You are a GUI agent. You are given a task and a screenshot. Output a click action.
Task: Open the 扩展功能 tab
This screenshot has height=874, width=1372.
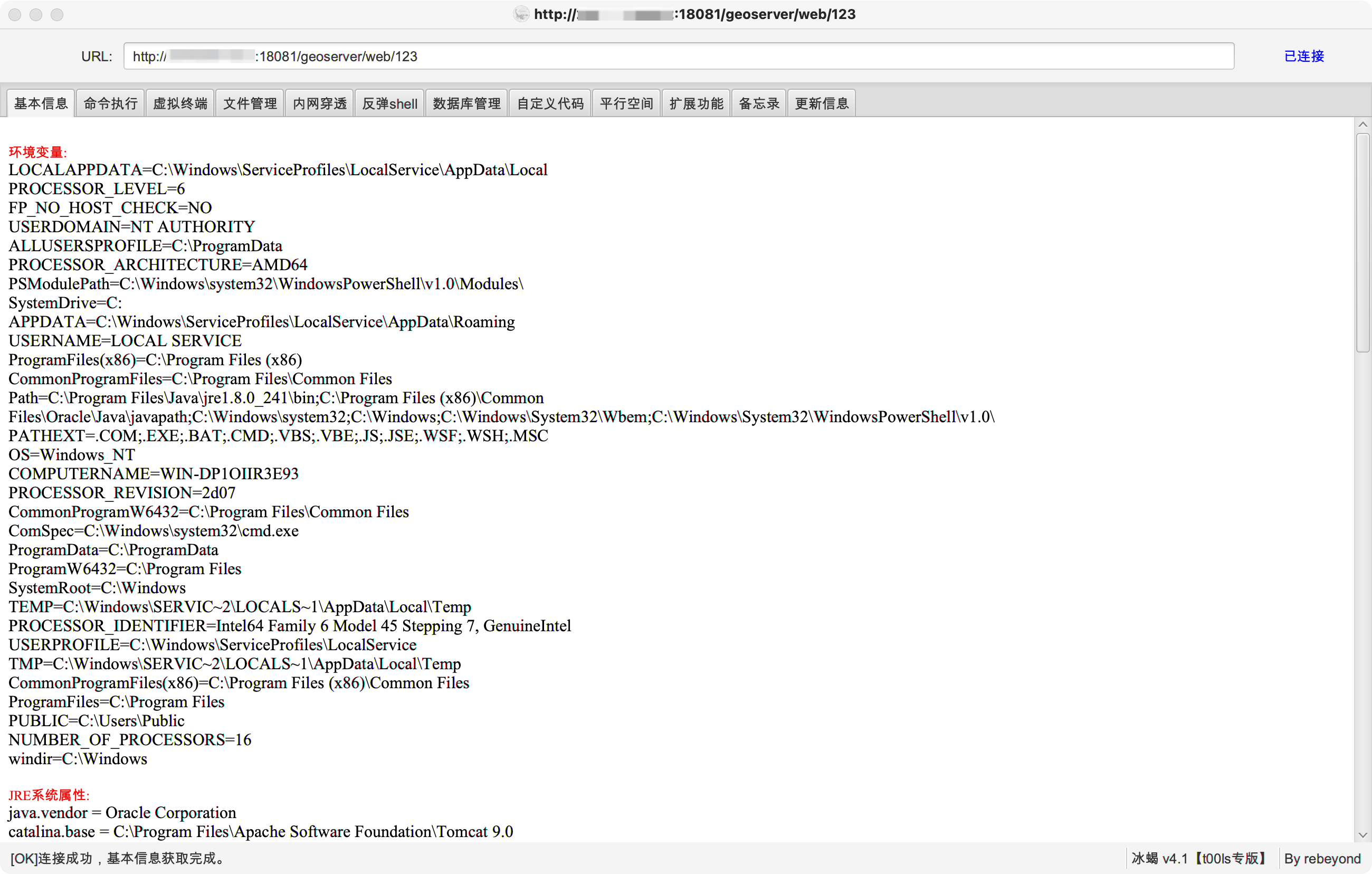[695, 103]
